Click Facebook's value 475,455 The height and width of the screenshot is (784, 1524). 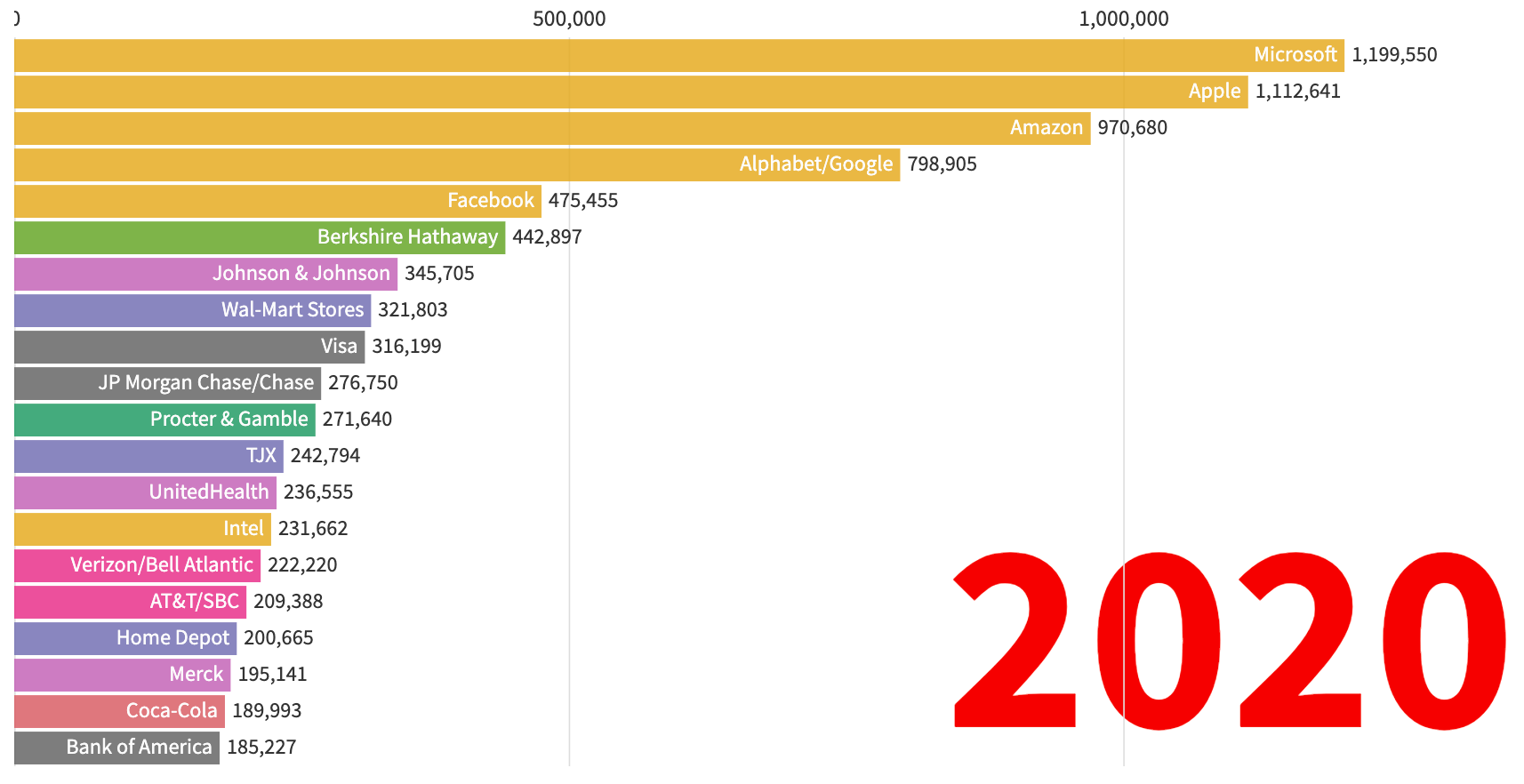[x=583, y=201]
